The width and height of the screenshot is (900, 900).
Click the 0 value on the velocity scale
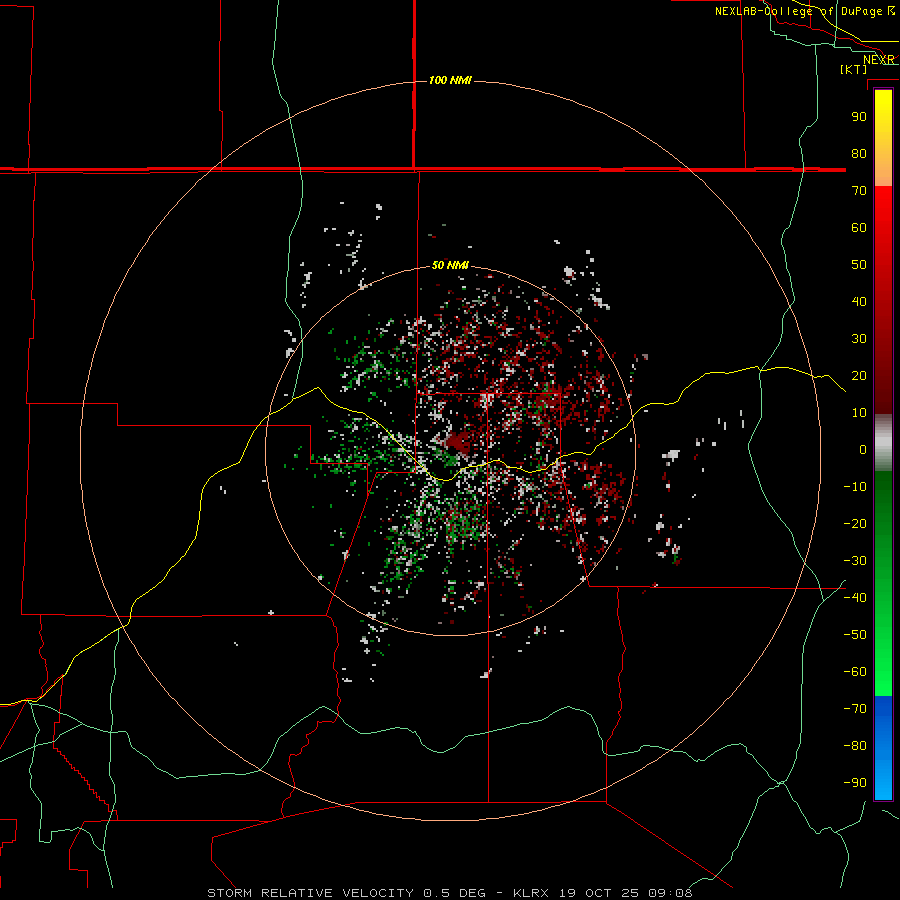pyautogui.click(x=863, y=449)
